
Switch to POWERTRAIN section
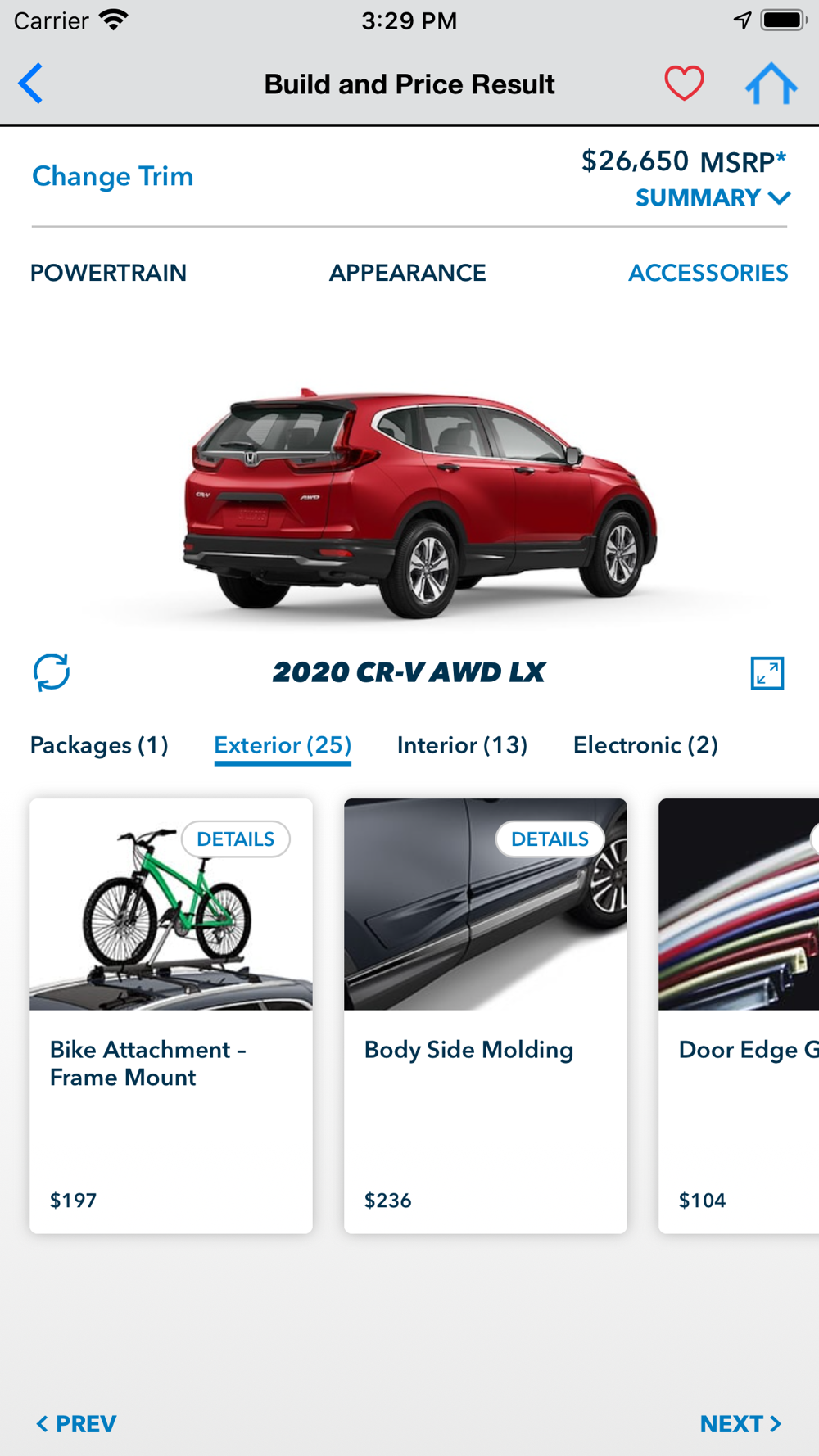(108, 273)
